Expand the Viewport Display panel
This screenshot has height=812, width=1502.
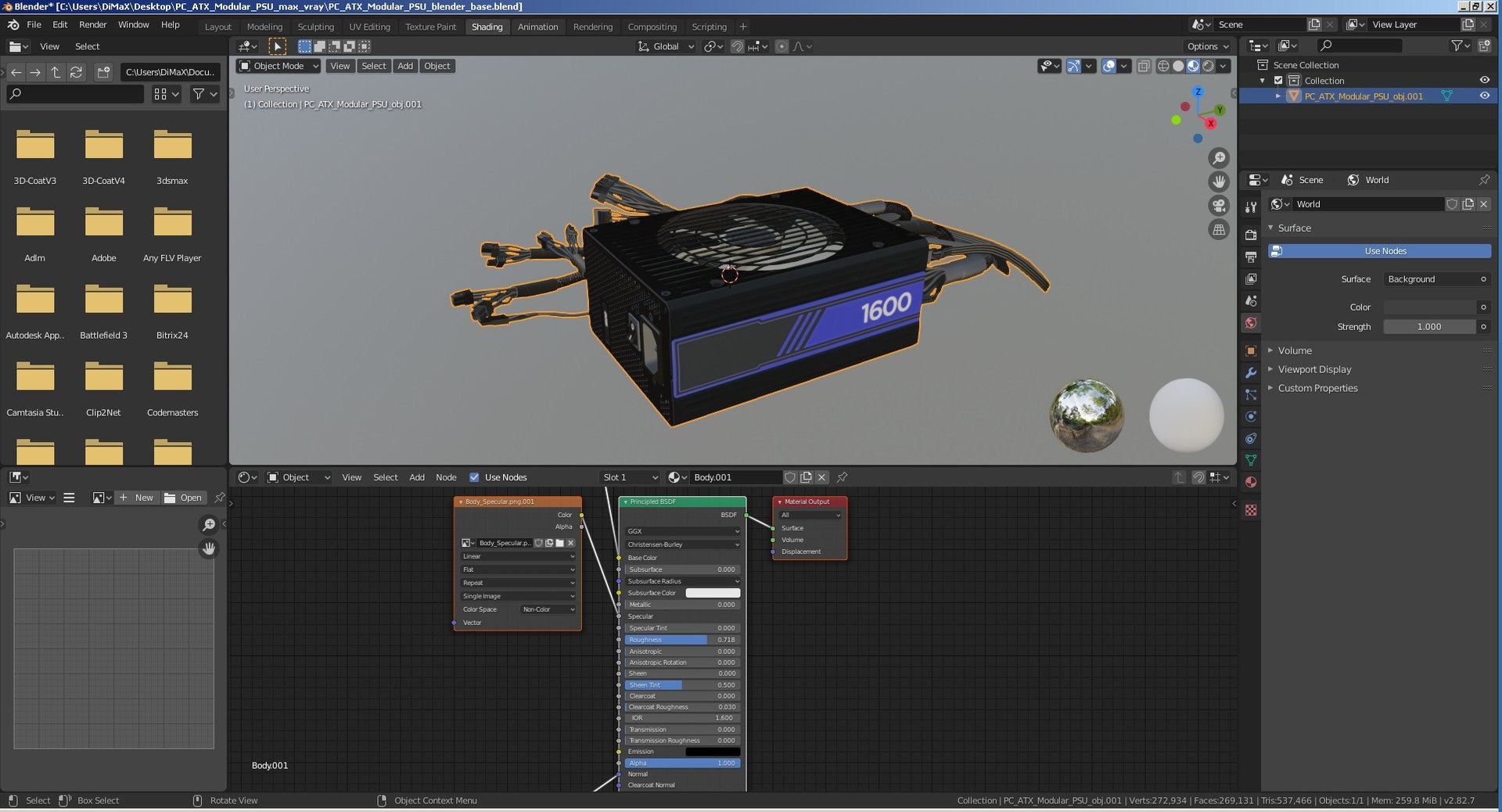coord(1314,369)
